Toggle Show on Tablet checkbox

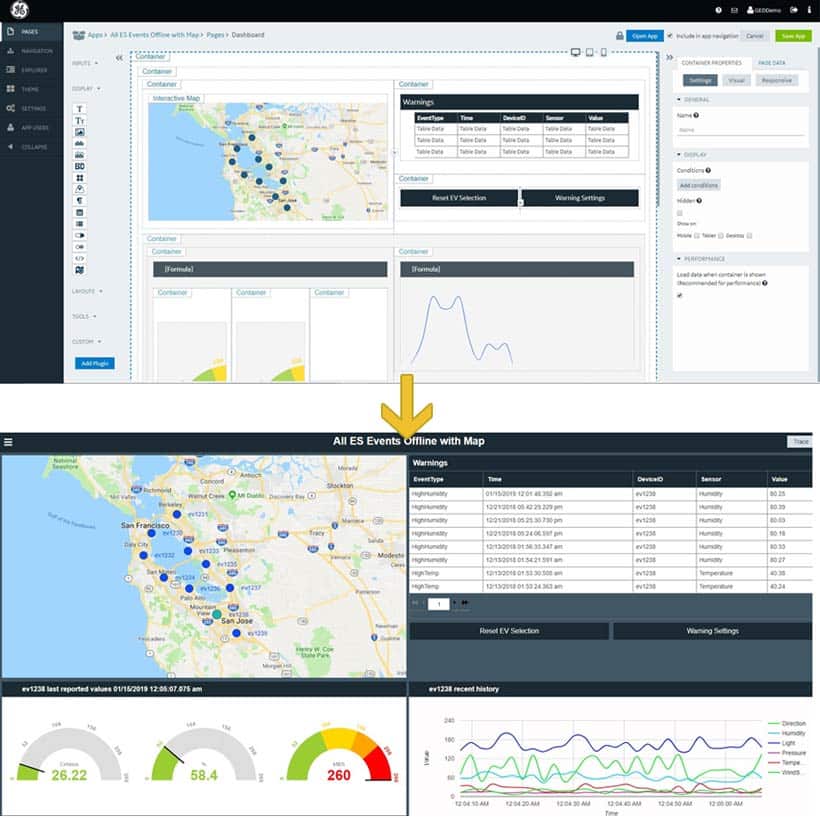tap(721, 236)
